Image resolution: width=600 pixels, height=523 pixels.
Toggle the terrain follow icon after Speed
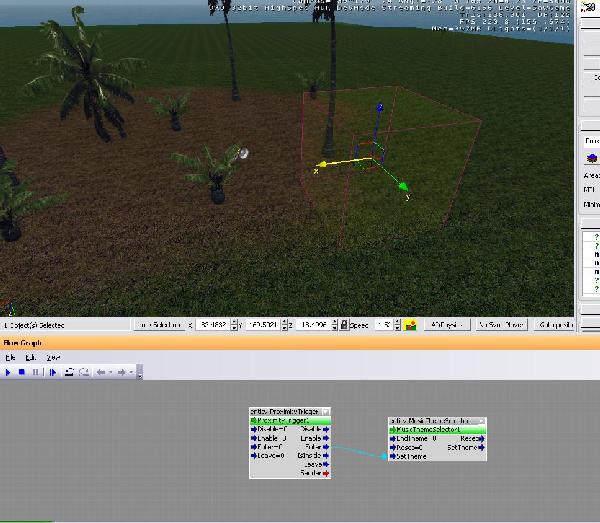pyautogui.click(x=411, y=325)
